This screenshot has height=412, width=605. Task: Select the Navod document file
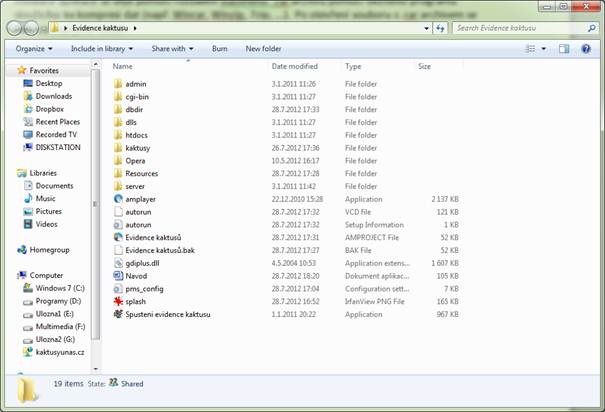point(136,275)
